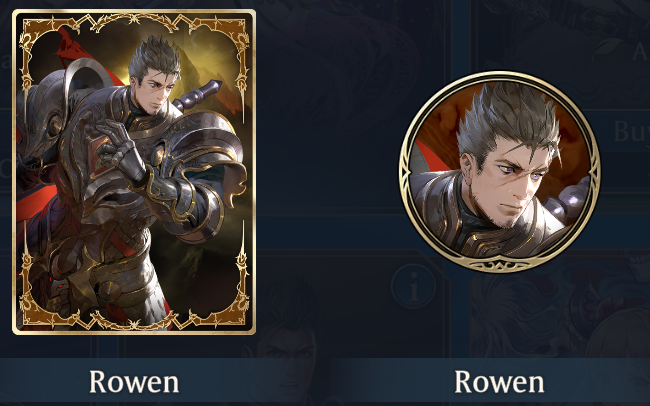Select the Rowen circular avatar portrait
The height and width of the screenshot is (406, 650).
coord(500,172)
